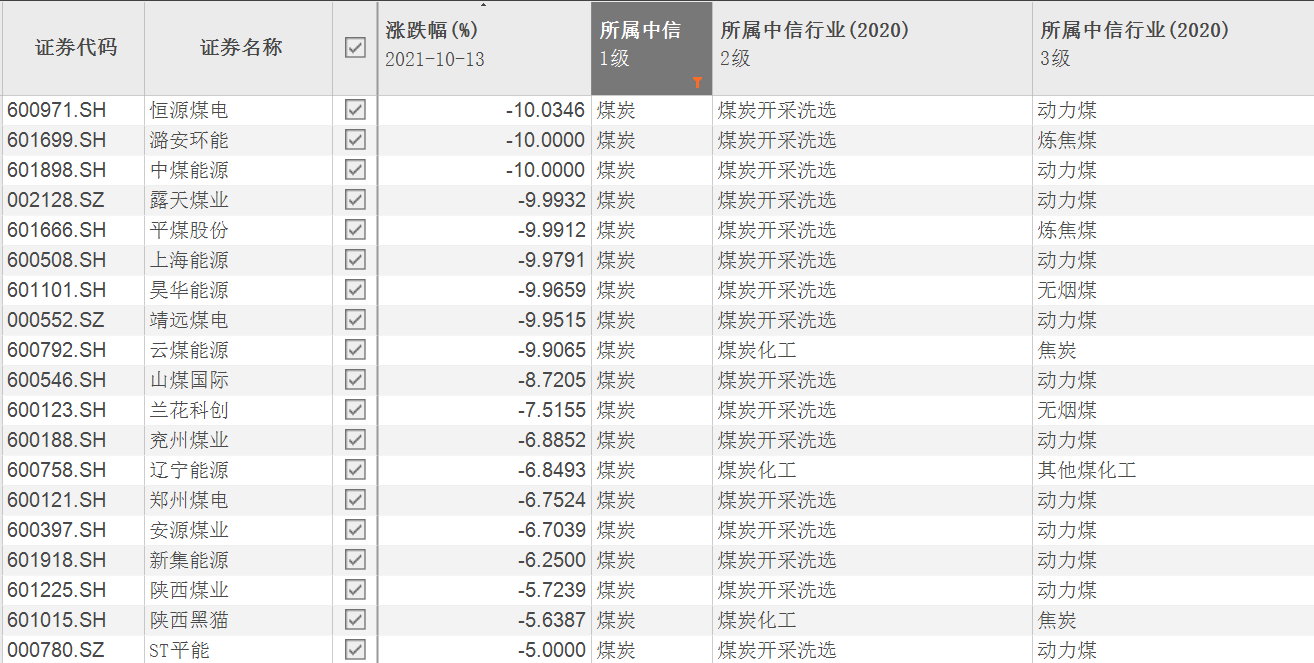This screenshot has height=663, width=1314.
Task: Click the 其他煤化工 cell
Action: [x=1087, y=470]
